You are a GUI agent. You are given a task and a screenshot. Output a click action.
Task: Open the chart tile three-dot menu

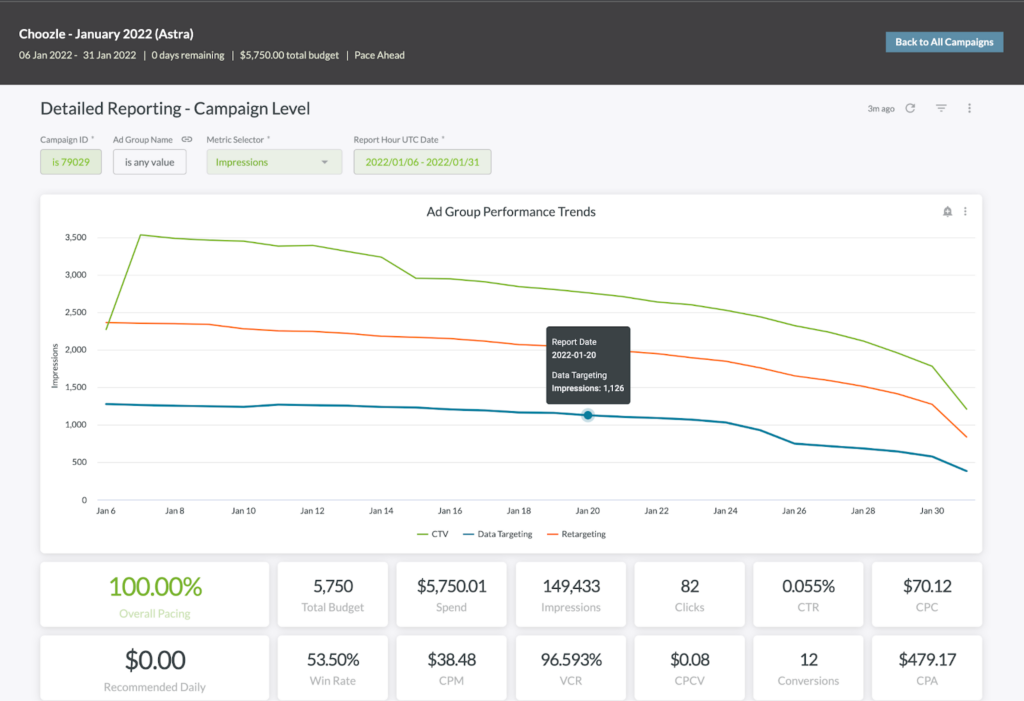pos(965,212)
